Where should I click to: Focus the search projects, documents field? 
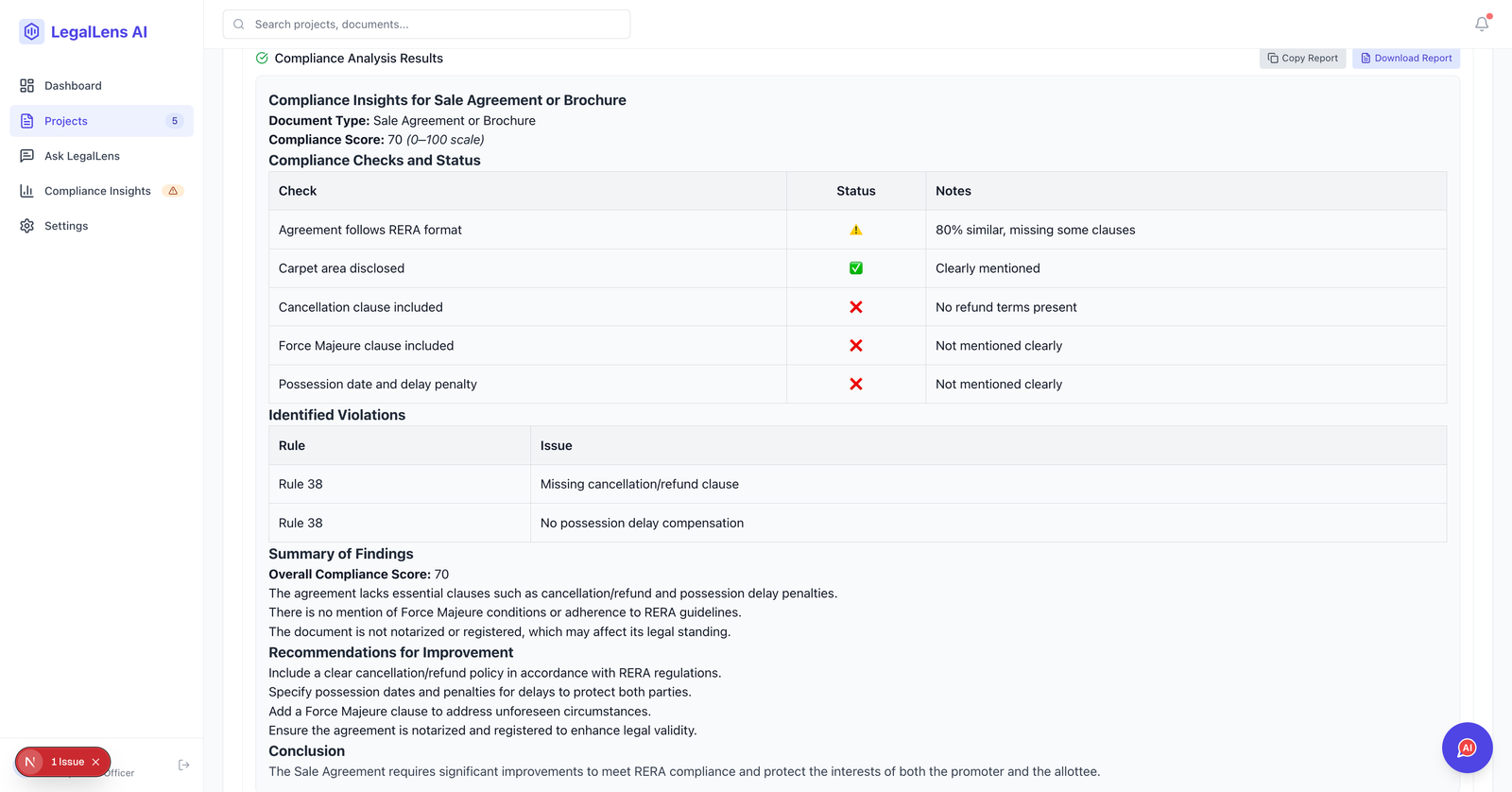point(426,25)
